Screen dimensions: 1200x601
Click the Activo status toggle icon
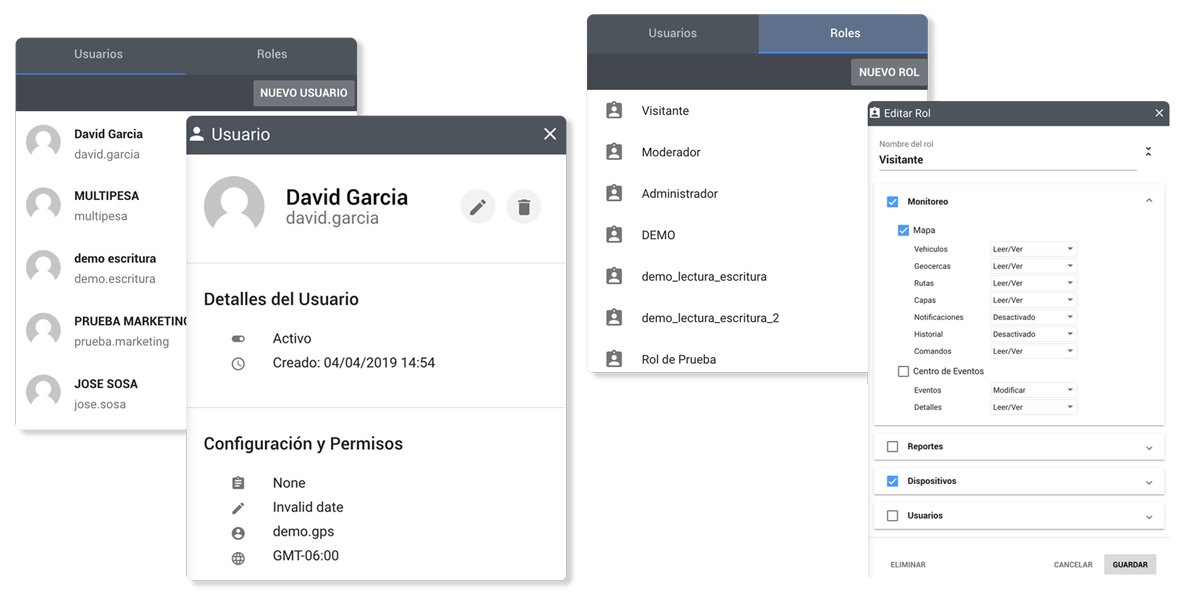[238, 339]
